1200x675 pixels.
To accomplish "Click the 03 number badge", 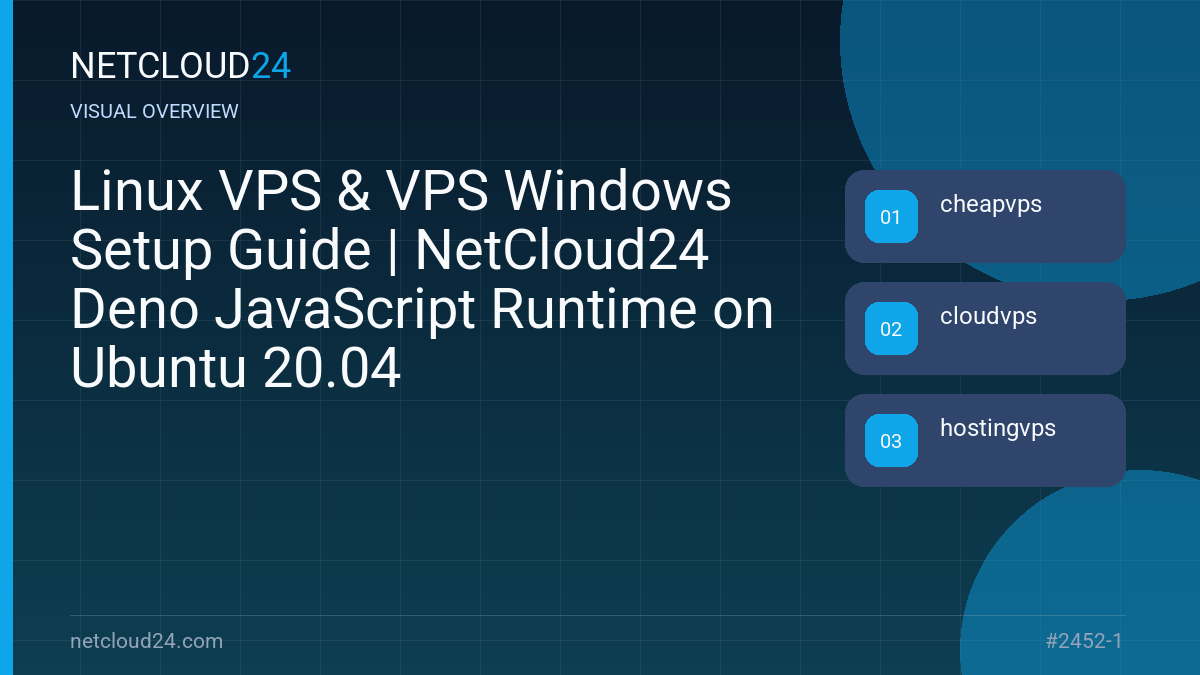I will [891, 440].
